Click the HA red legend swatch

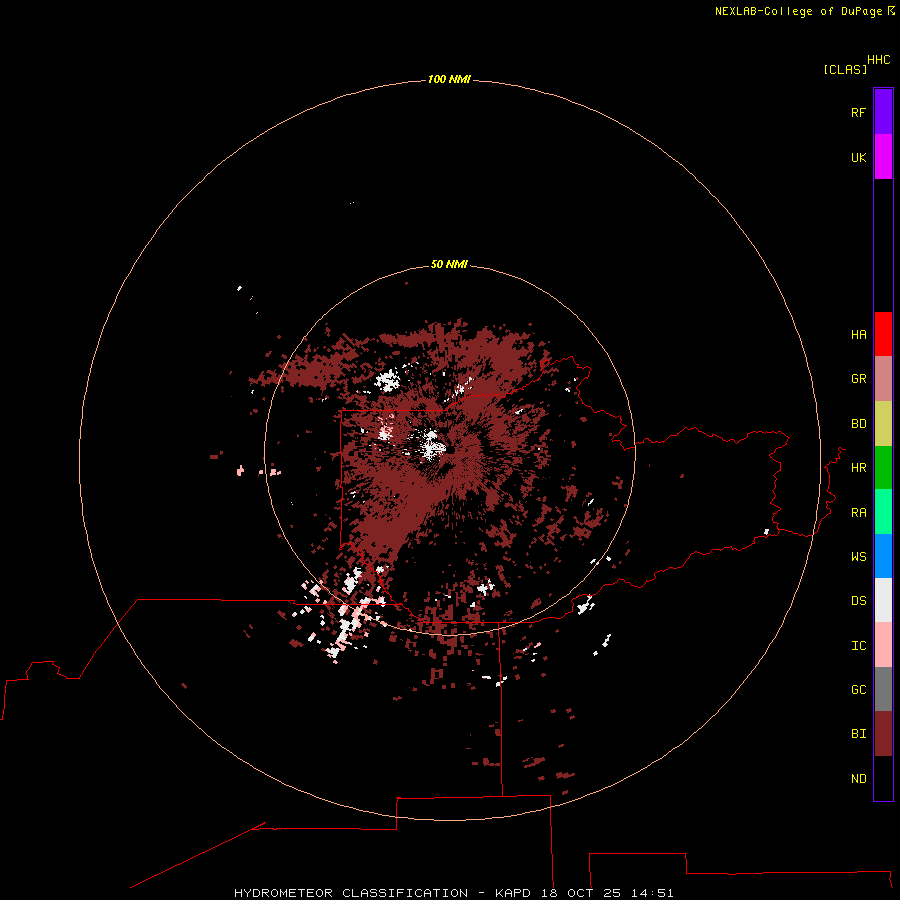(883, 334)
